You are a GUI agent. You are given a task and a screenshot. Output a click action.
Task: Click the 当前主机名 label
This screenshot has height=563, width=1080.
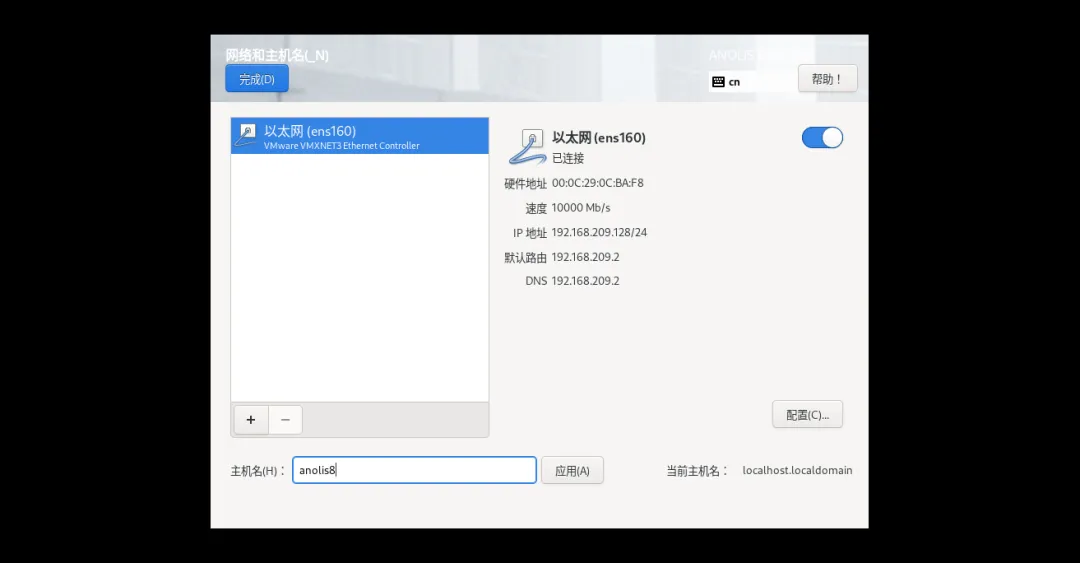pos(697,471)
